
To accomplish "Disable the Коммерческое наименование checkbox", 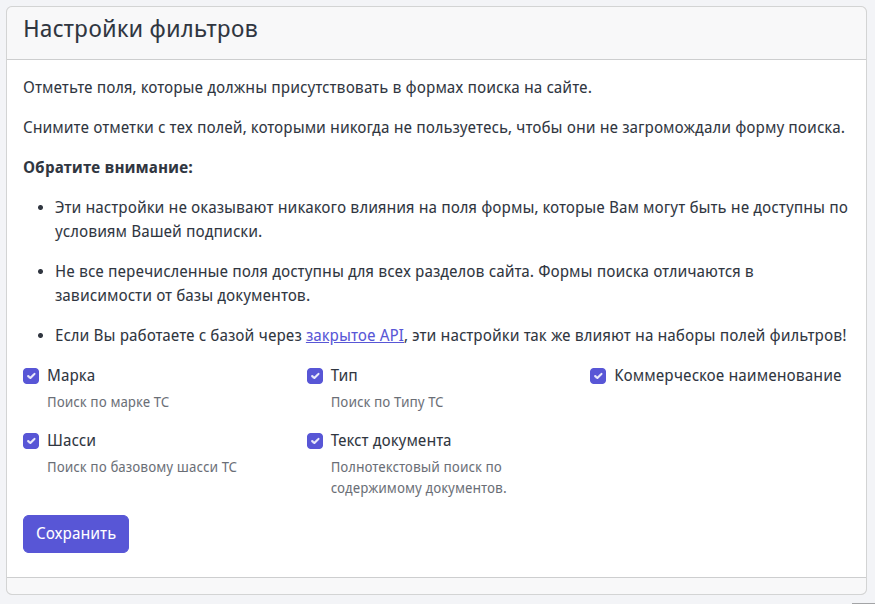I will [x=598, y=376].
